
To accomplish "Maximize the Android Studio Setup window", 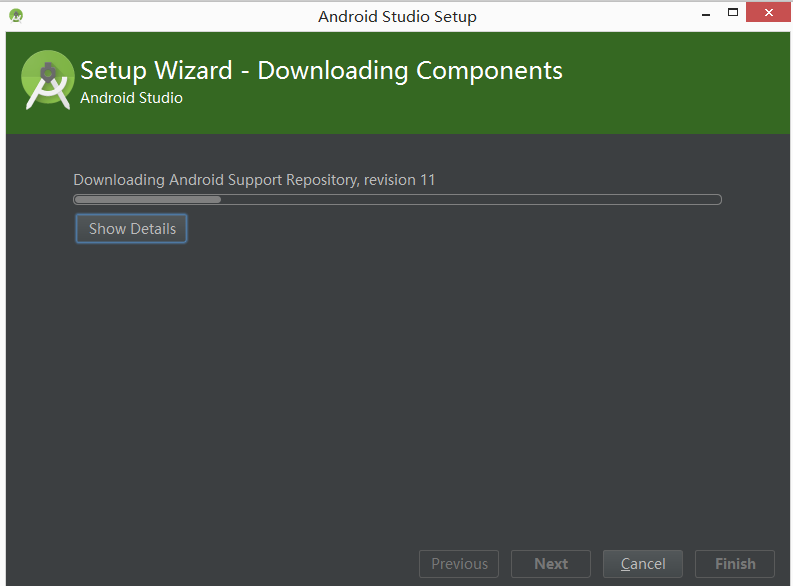I will click(732, 13).
